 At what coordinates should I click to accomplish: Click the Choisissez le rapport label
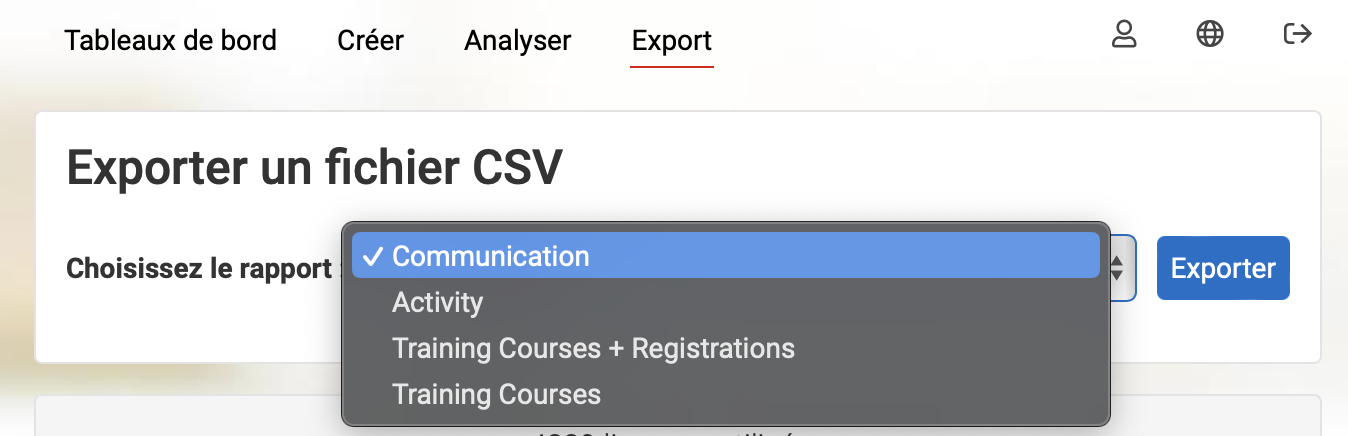tap(199, 269)
